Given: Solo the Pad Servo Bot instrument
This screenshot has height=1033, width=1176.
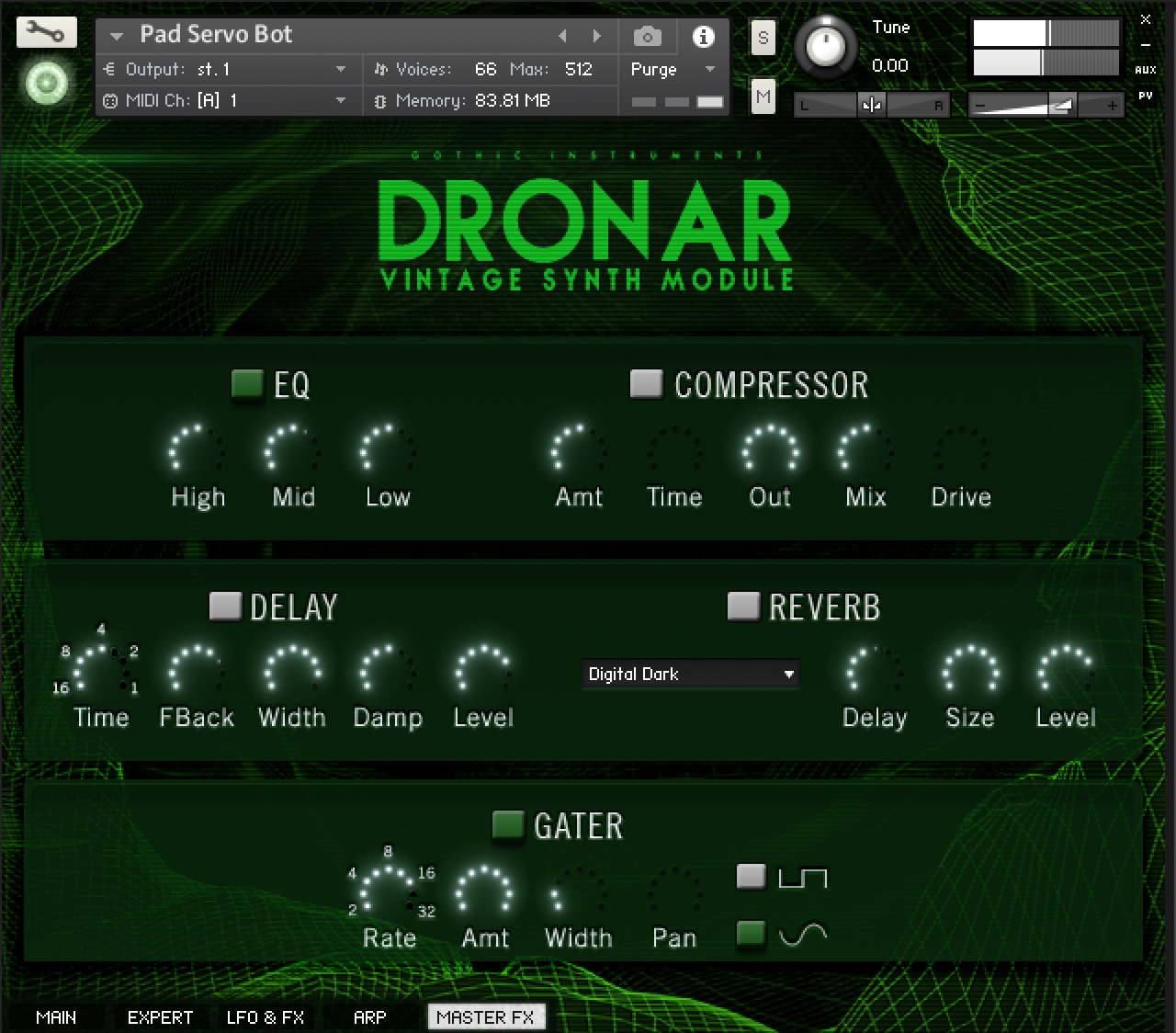Looking at the screenshot, I should tap(763, 38).
